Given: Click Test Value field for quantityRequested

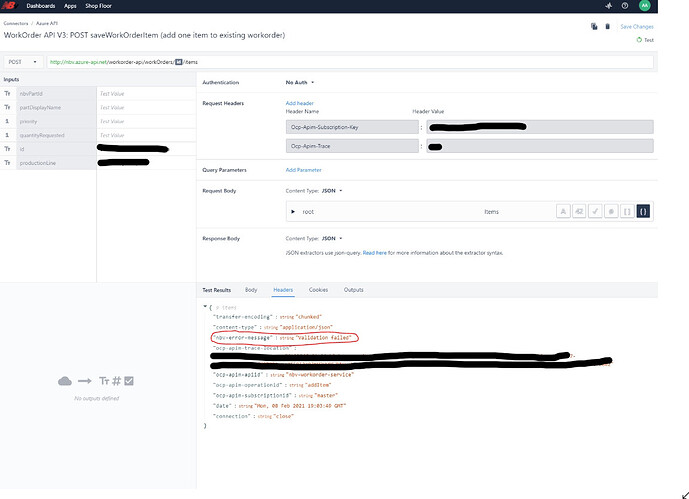Looking at the screenshot, I should point(146,135).
